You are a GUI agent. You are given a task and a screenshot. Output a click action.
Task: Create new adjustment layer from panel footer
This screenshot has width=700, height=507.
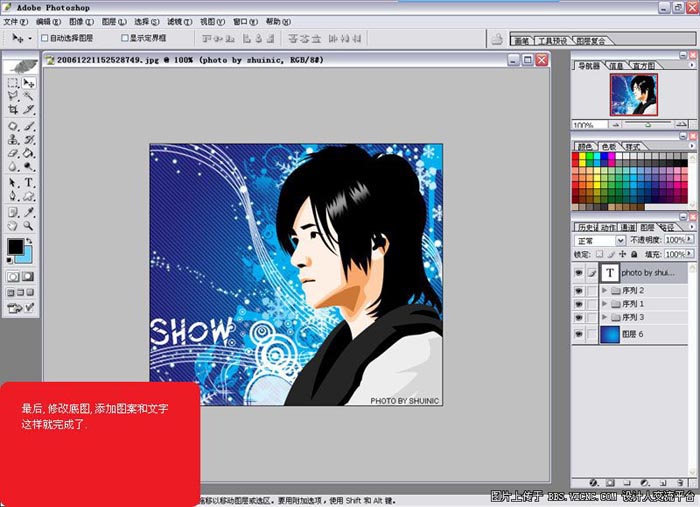tap(644, 482)
